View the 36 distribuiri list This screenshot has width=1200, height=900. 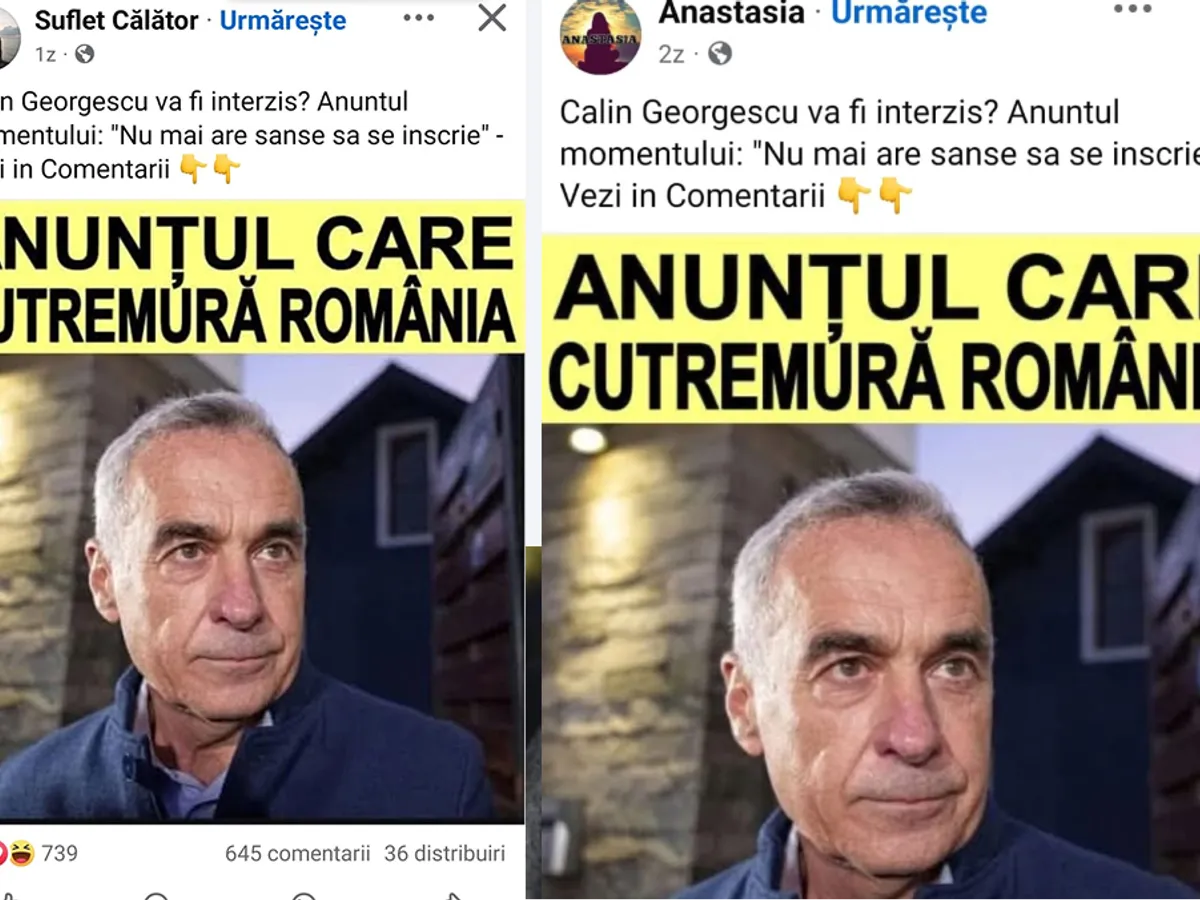coord(445,853)
